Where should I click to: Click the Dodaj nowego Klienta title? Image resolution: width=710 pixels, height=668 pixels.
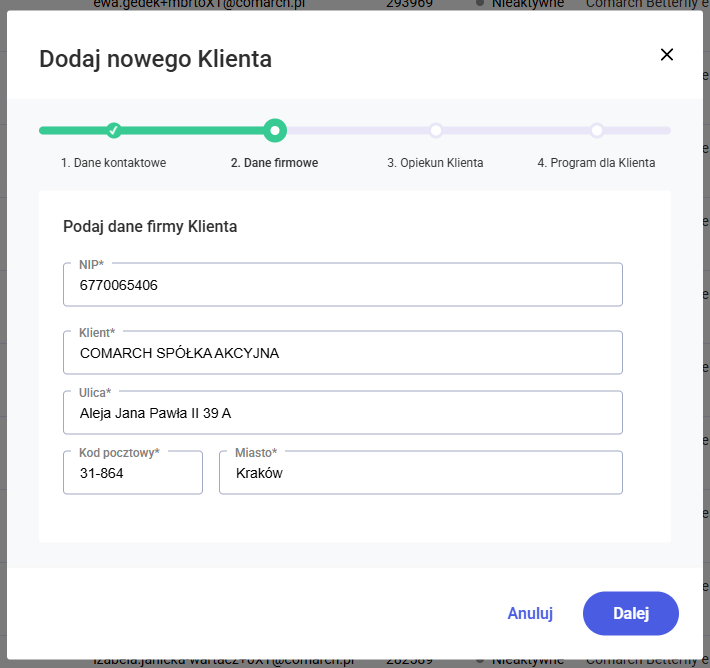point(155,59)
